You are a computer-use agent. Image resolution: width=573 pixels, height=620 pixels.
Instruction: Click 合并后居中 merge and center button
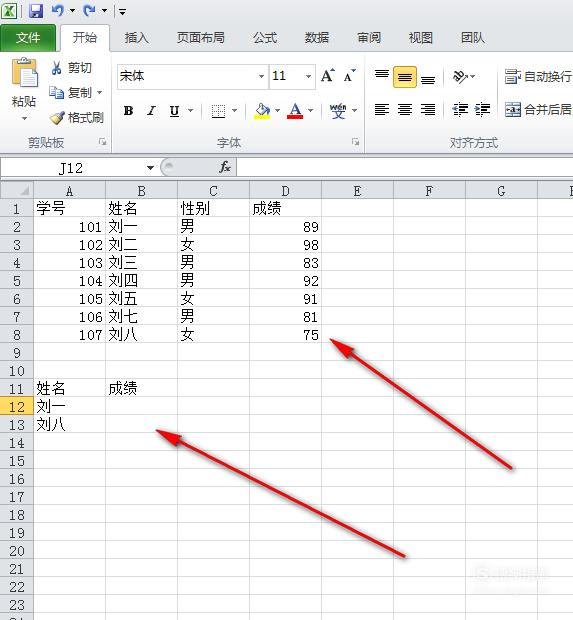tap(538, 109)
